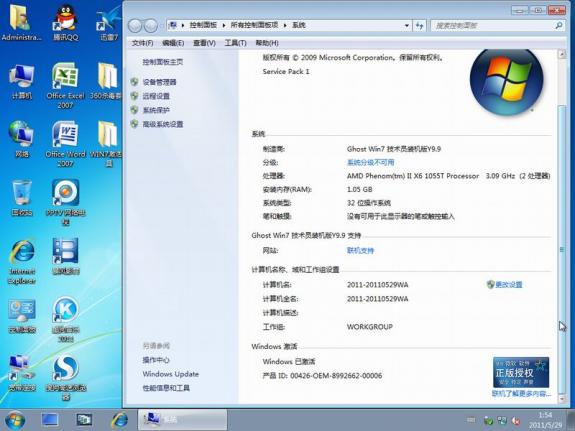Launch Internet Explorer from the taskbar

[x=119, y=420]
